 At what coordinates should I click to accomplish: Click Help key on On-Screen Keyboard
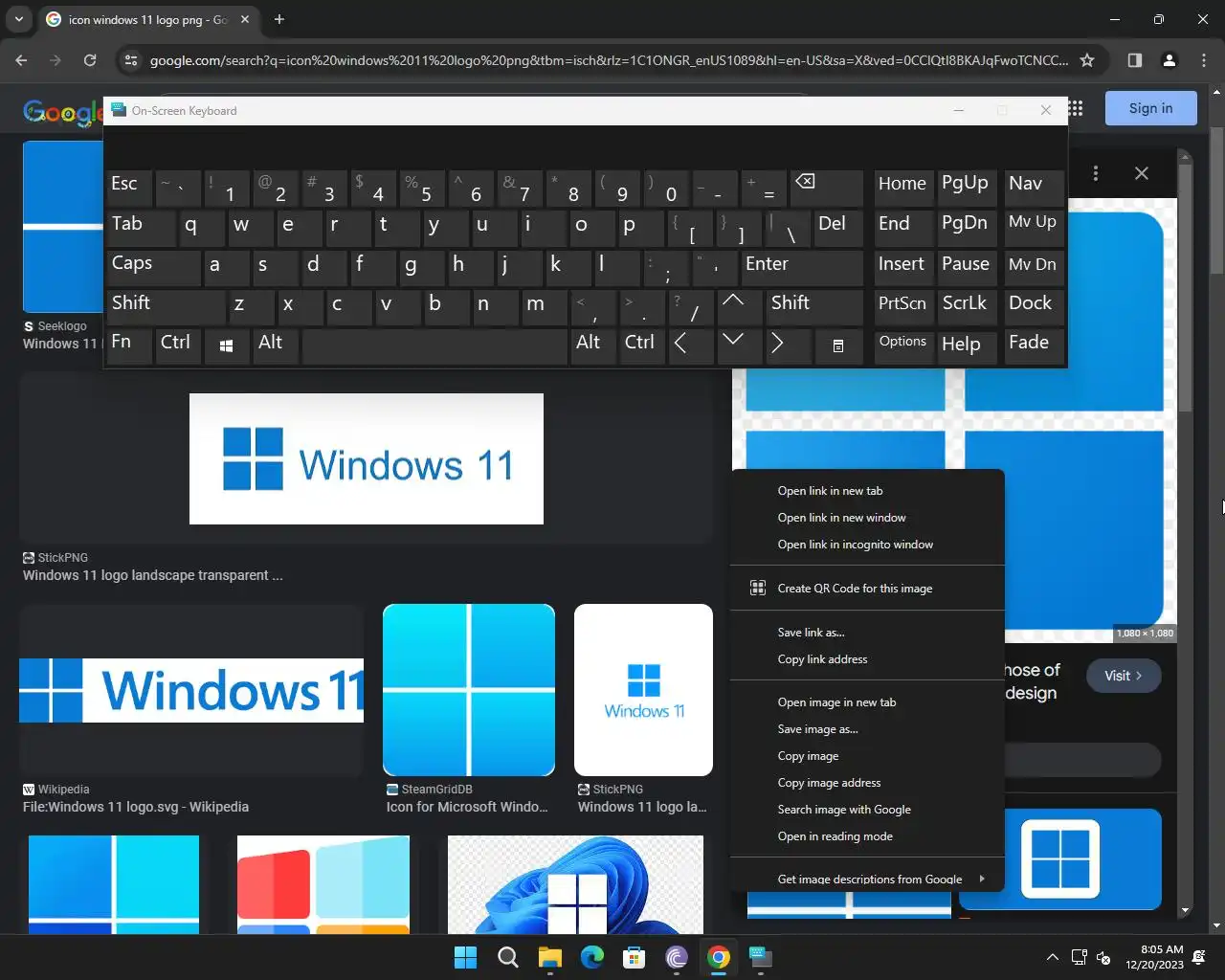968,345
